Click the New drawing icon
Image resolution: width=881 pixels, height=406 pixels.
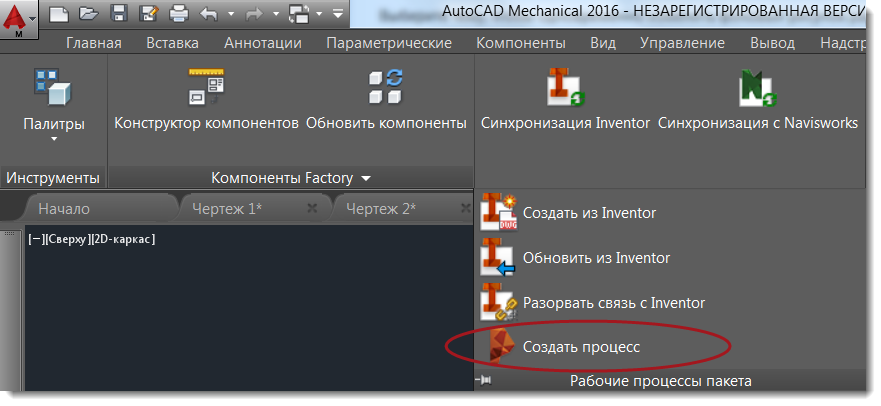59,13
